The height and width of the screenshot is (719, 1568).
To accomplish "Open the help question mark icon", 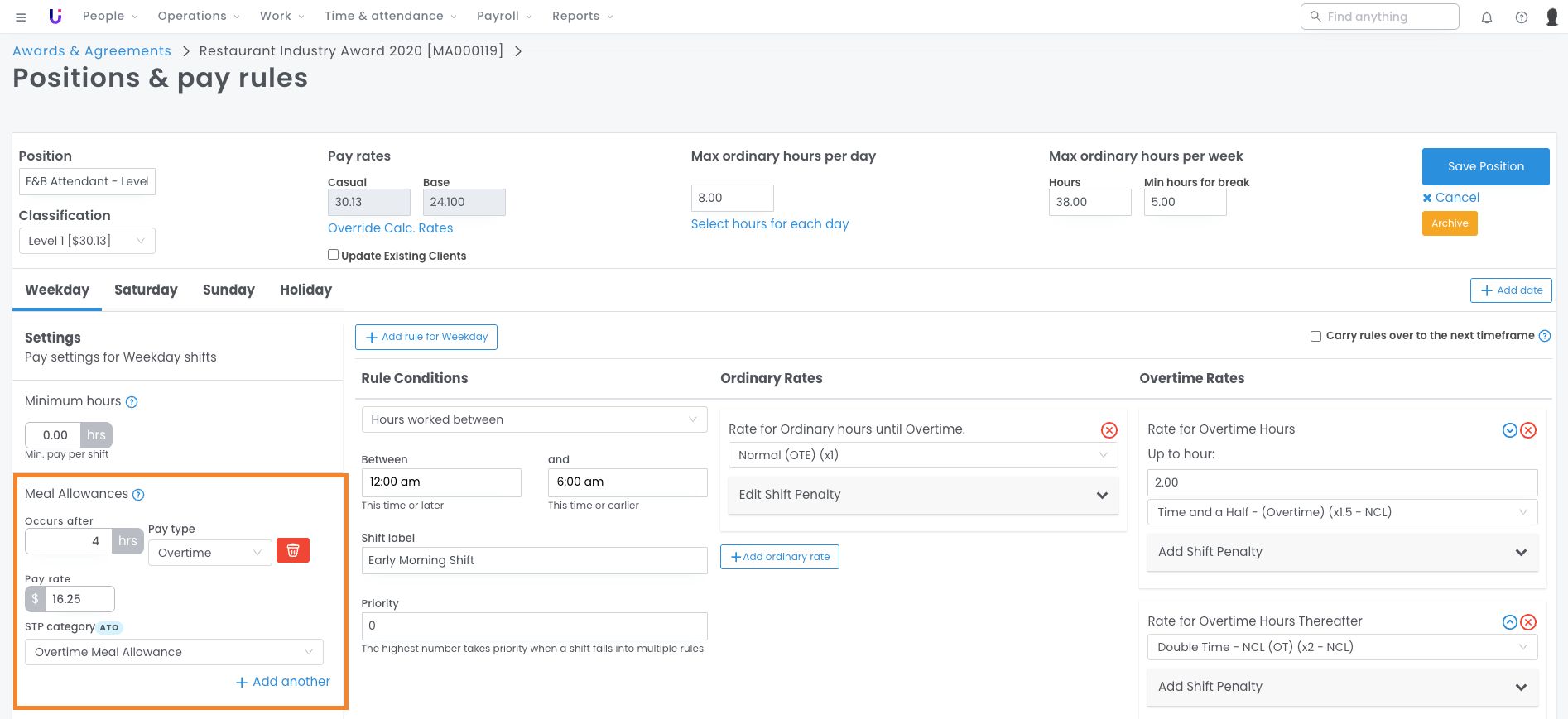I will (x=1522, y=17).
